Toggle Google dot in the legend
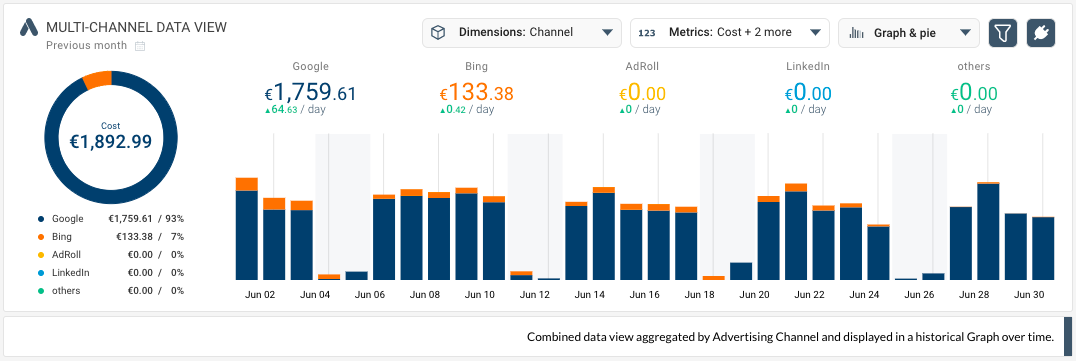Viewport: 1076px width, 361px height. [x=40, y=219]
